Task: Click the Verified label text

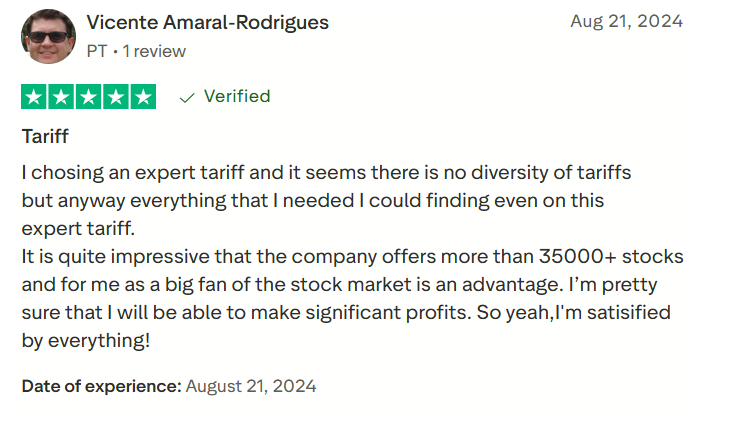Action: coord(237,97)
